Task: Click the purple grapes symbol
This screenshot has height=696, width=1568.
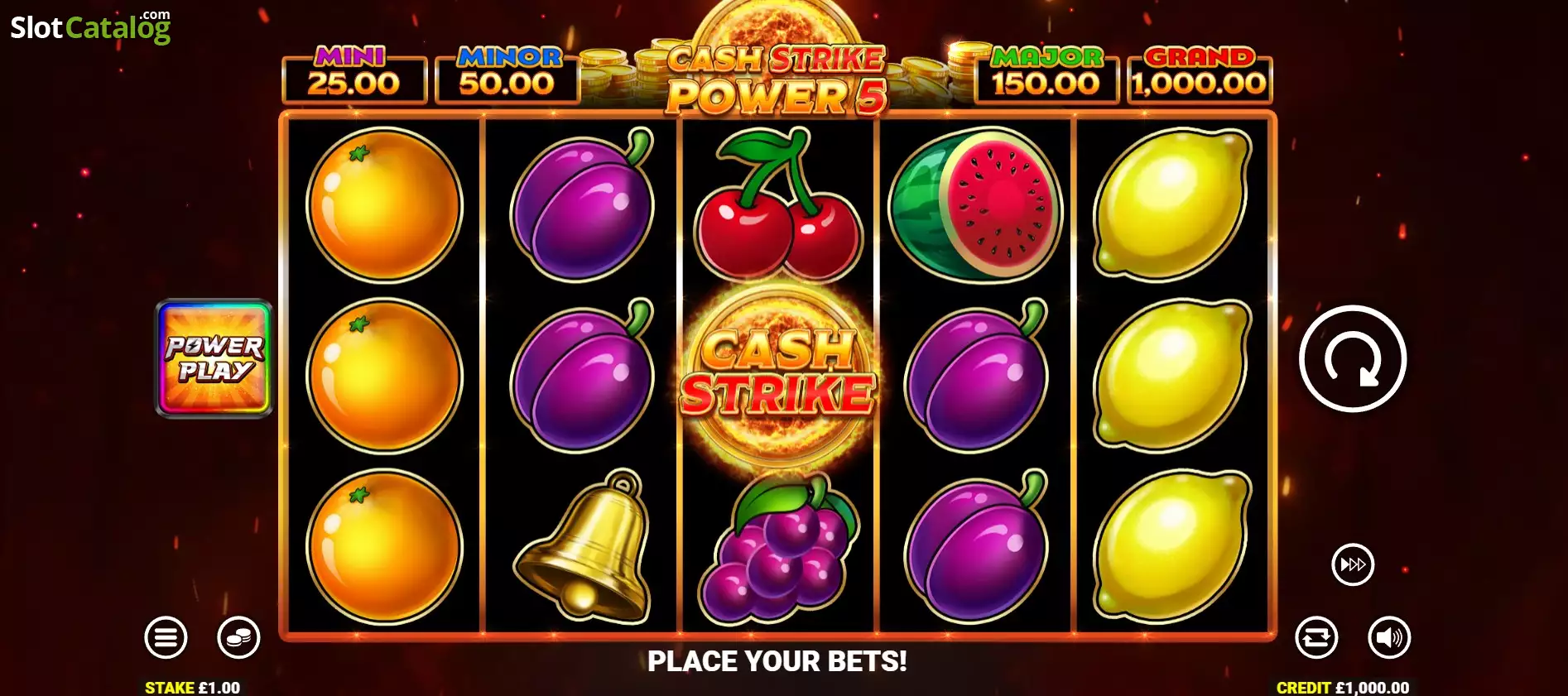Action: (777, 548)
